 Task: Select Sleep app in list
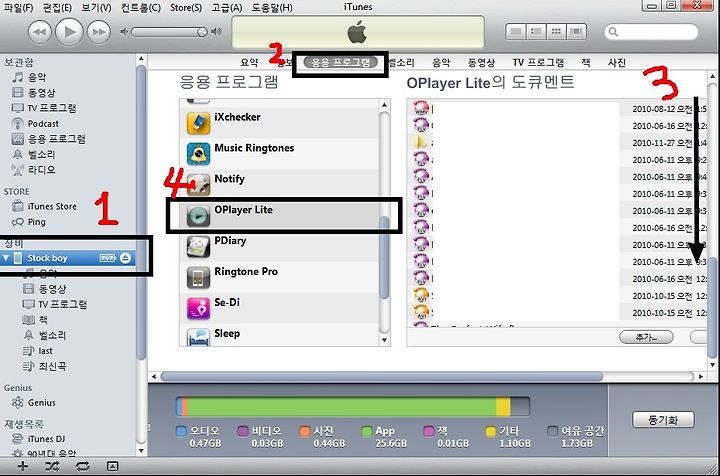click(279, 334)
